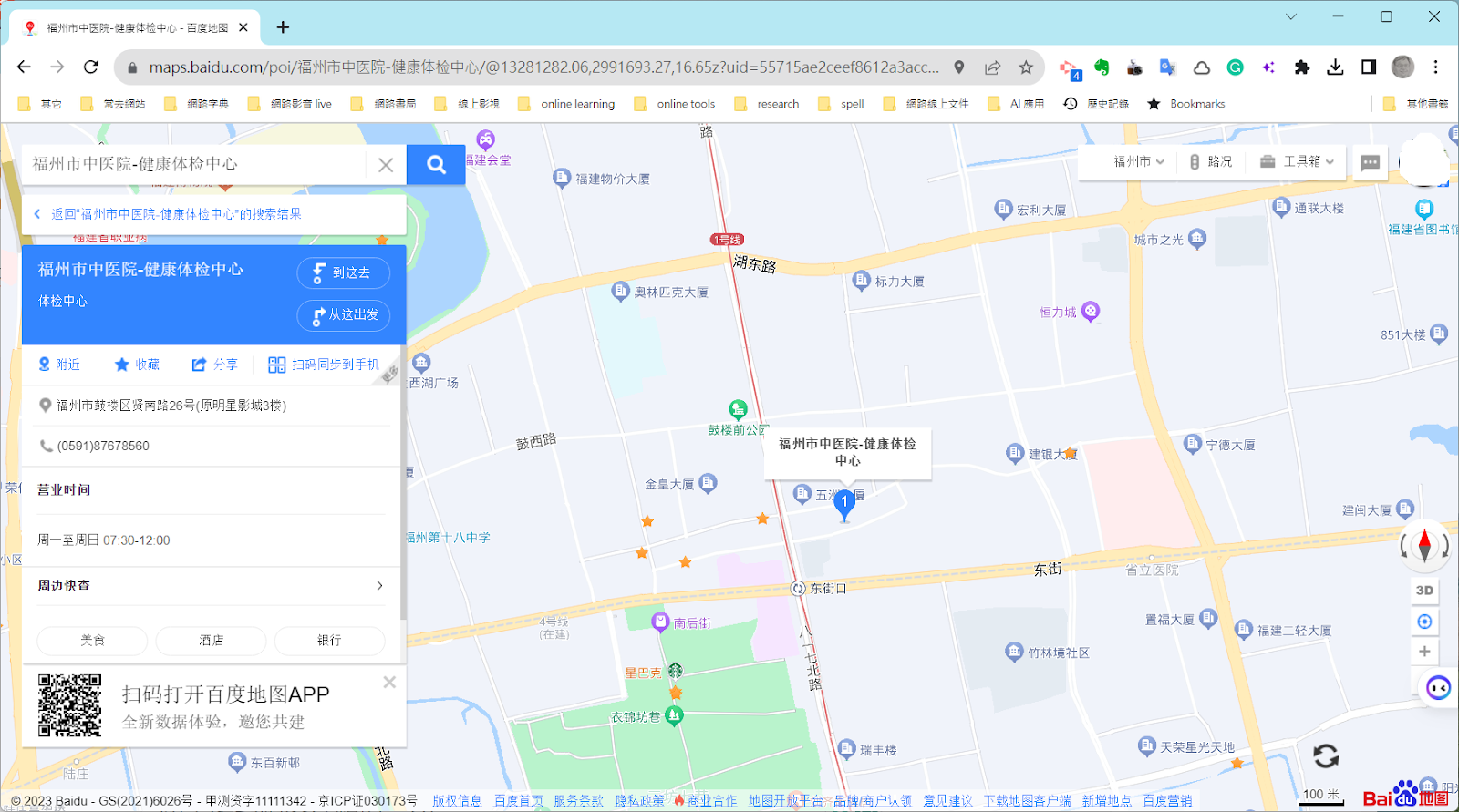Viewport: 1459px width, 812px height.
Task: Click the feedback message icon on map toolbar
Action: coord(1370,162)
